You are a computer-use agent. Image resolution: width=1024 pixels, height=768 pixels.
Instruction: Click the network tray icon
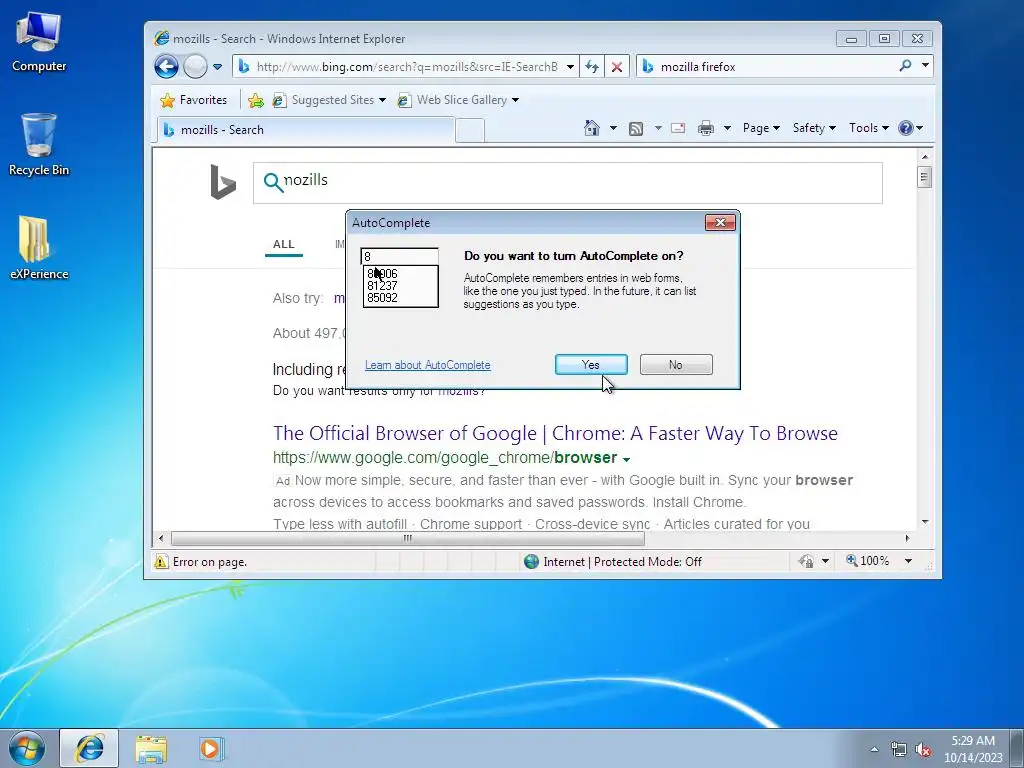click(899, 749)
